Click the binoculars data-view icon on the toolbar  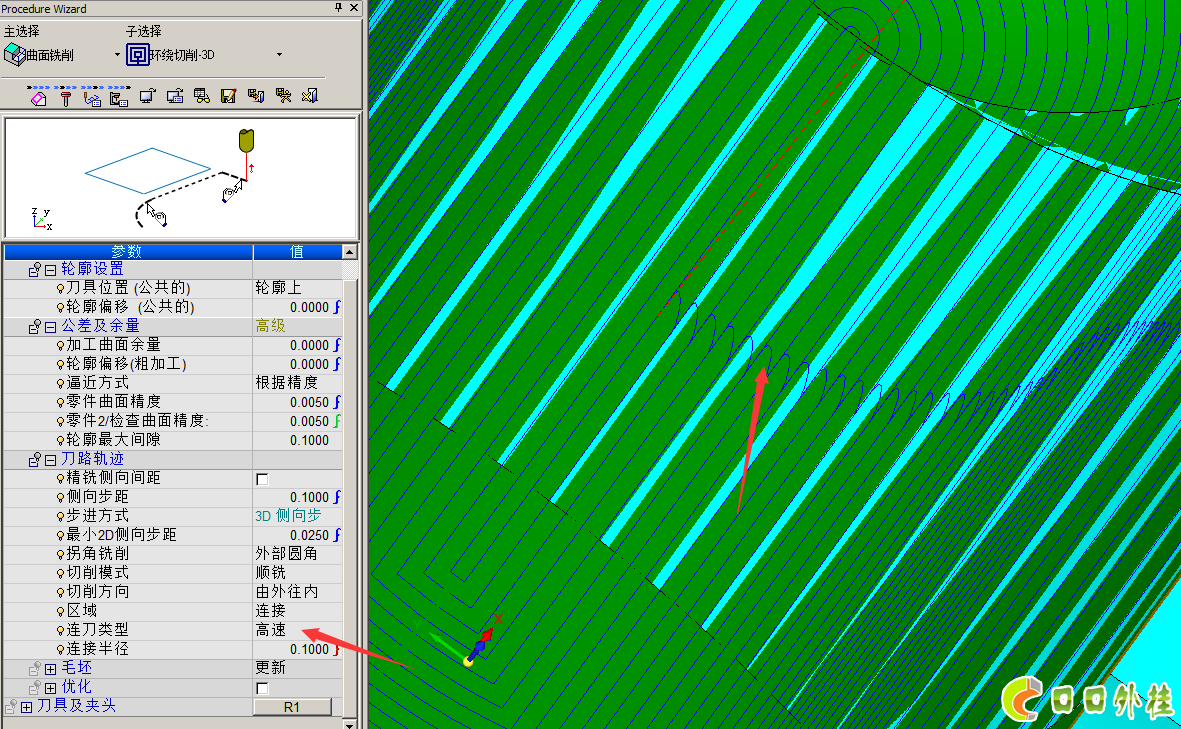tap(203, 97)
